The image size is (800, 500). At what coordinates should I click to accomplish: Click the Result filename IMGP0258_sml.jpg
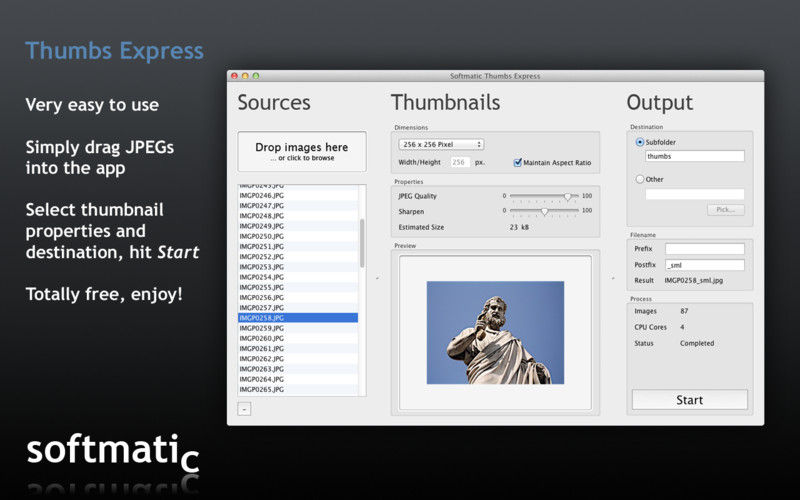[x=694, y=281]
